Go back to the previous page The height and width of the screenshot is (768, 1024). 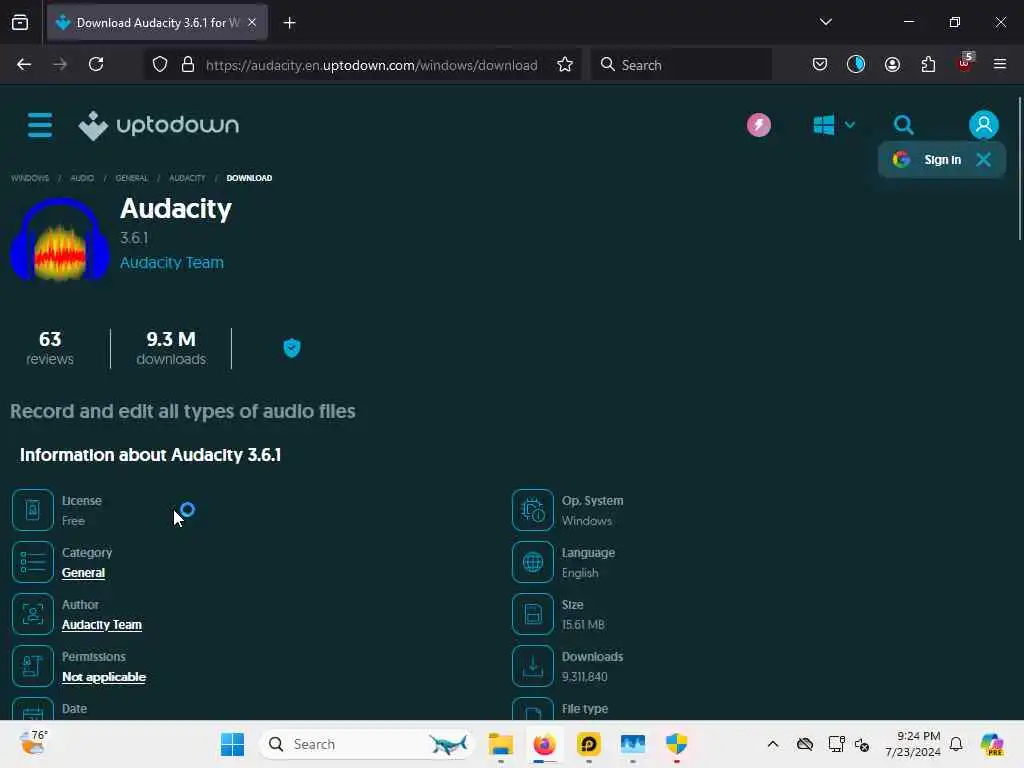(24, 64)
